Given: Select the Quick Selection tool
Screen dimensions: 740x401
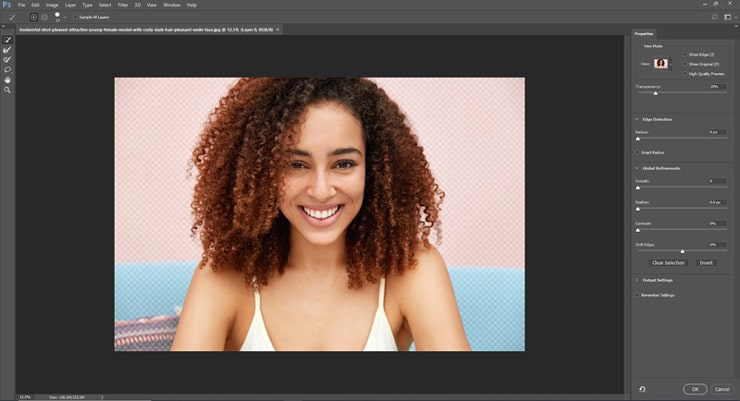Looking at the screenshot, I should (8, 40).
